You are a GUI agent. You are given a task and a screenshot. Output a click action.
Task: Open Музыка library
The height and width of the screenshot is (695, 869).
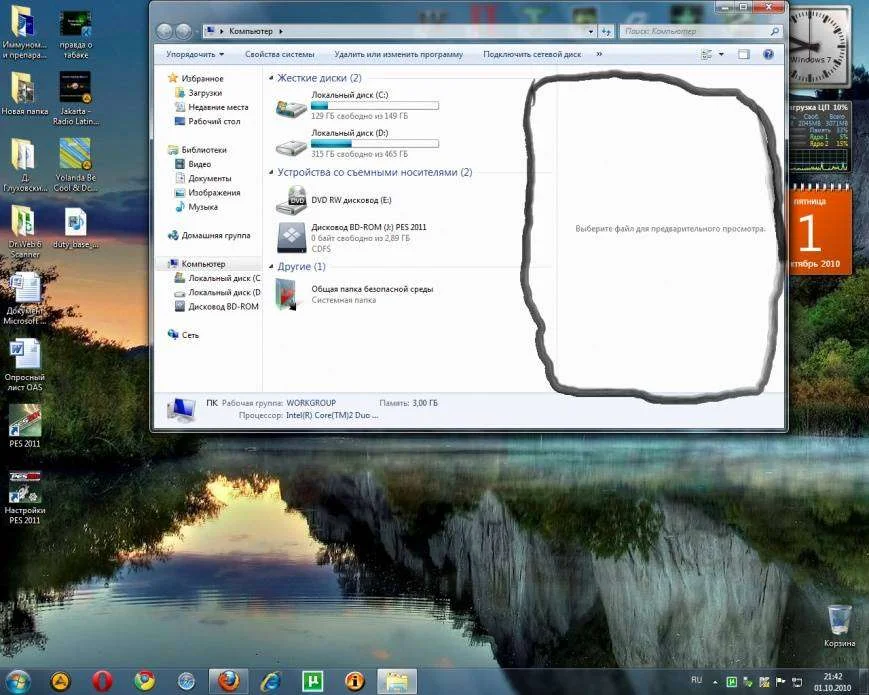[202, 207]
